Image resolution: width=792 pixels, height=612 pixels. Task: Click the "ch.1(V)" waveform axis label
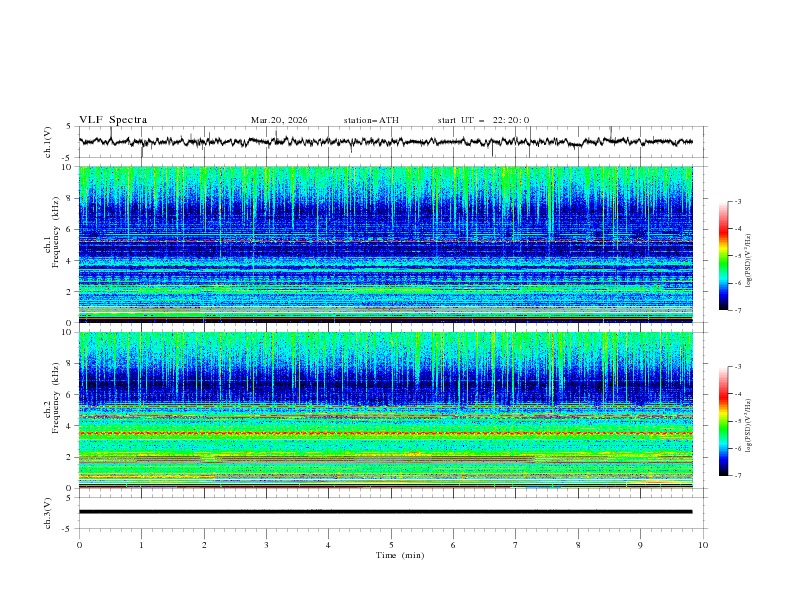[48, 142]
